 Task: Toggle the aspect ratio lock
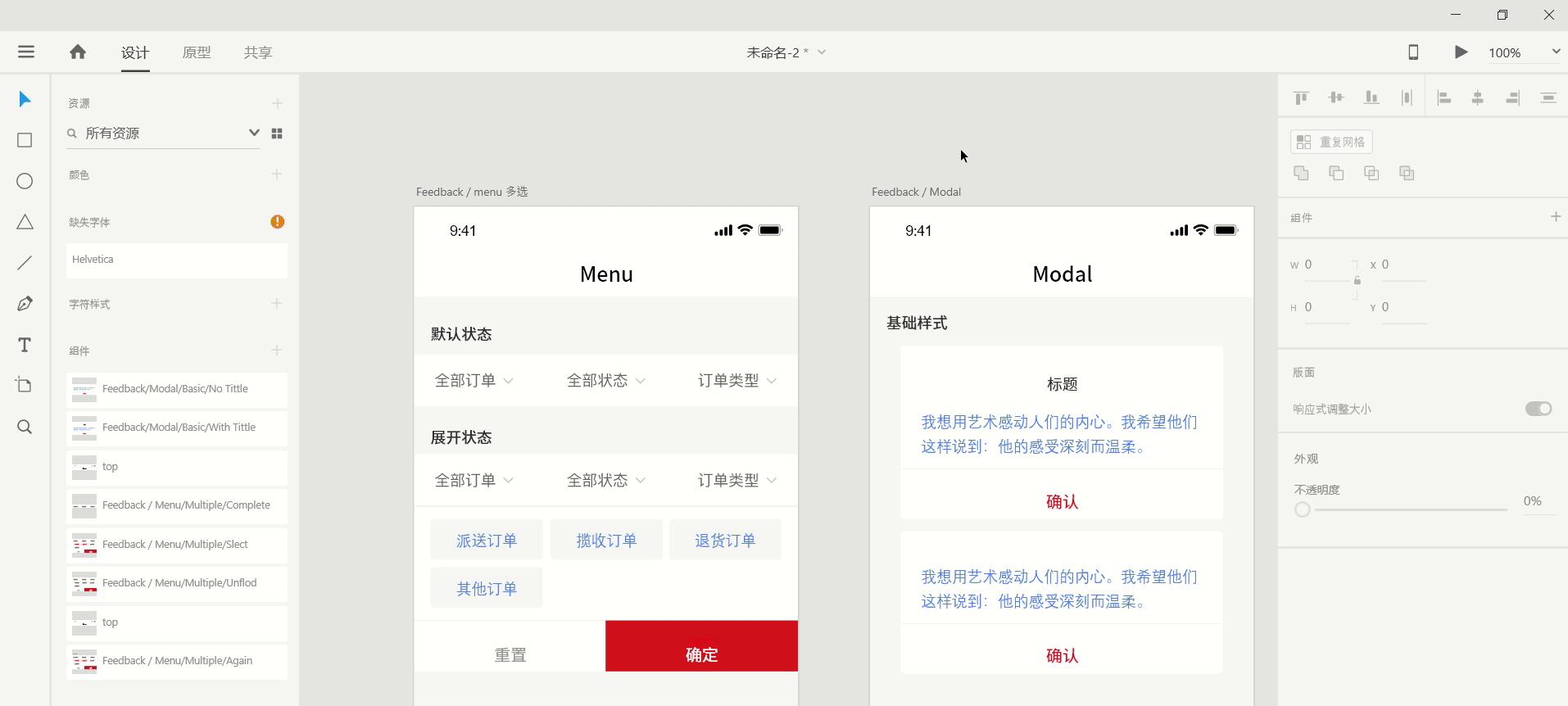[1357, 281]
